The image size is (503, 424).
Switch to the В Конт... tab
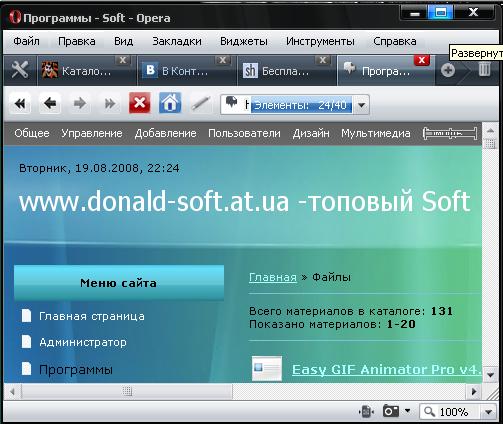[187, 71]
